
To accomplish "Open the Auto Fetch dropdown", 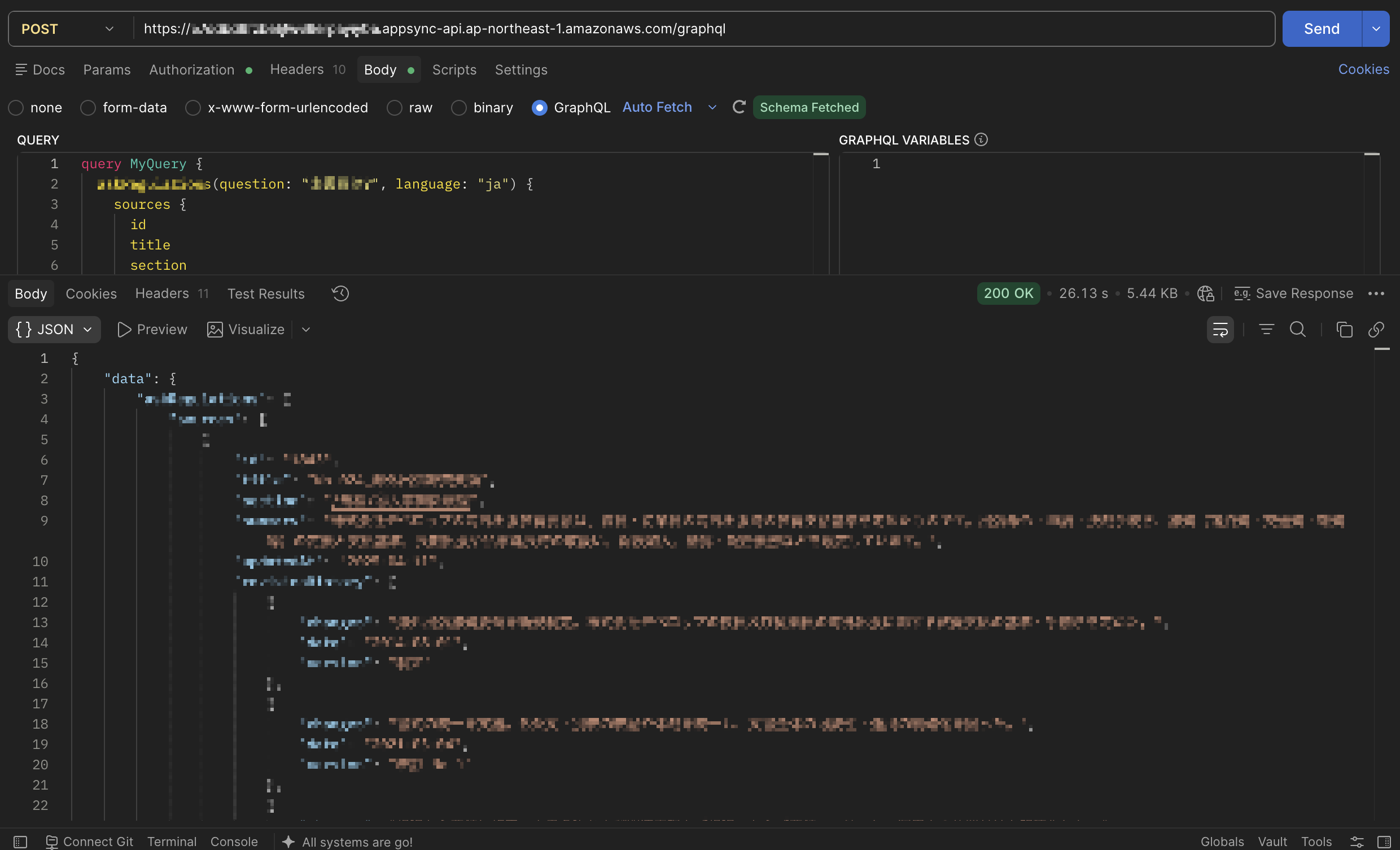I will (x=670, y=107).
